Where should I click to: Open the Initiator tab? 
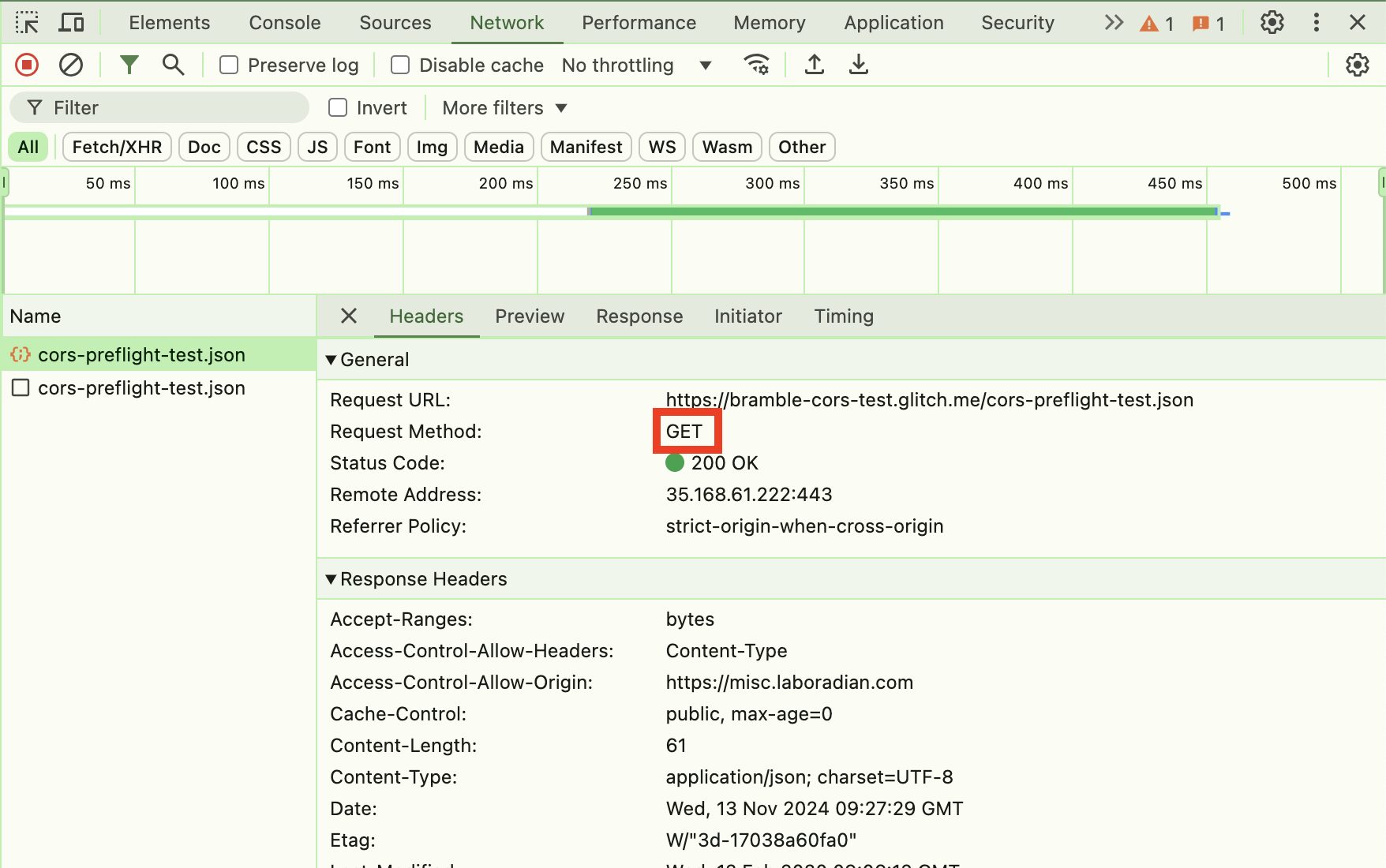pos(748,316)
